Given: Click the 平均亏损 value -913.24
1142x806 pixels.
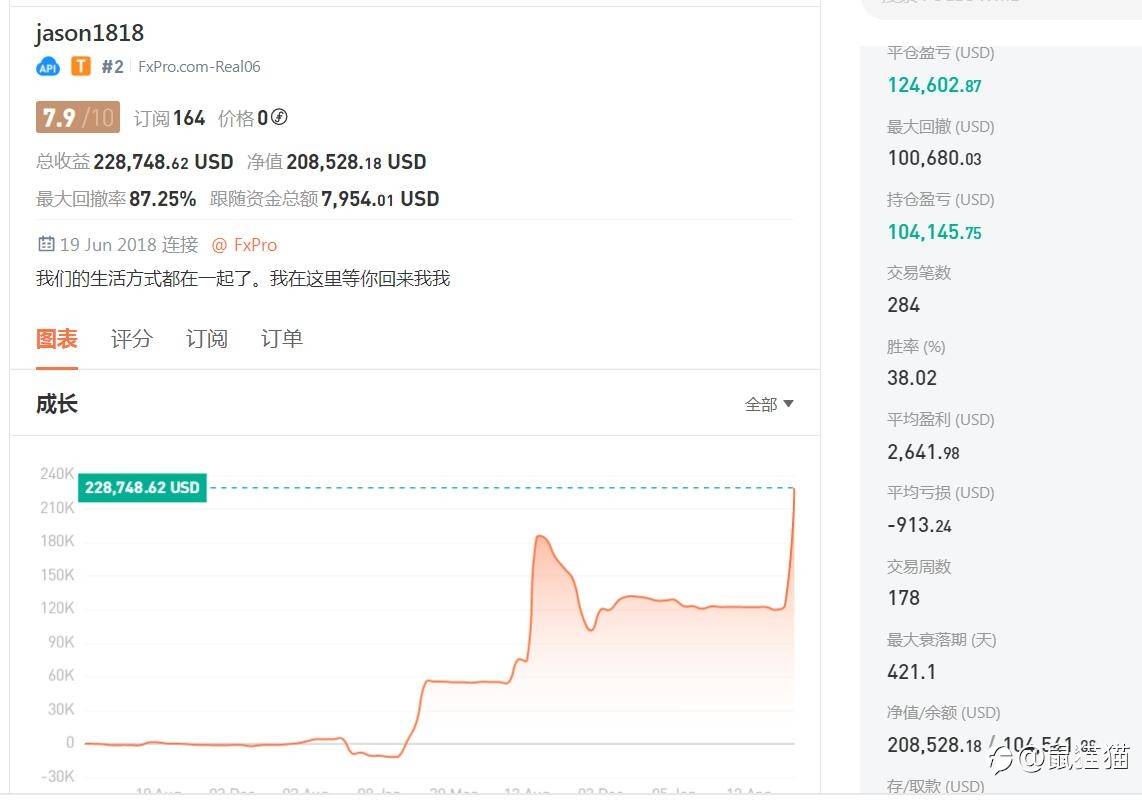Looking at the screenshot, I should coord(919,525).
